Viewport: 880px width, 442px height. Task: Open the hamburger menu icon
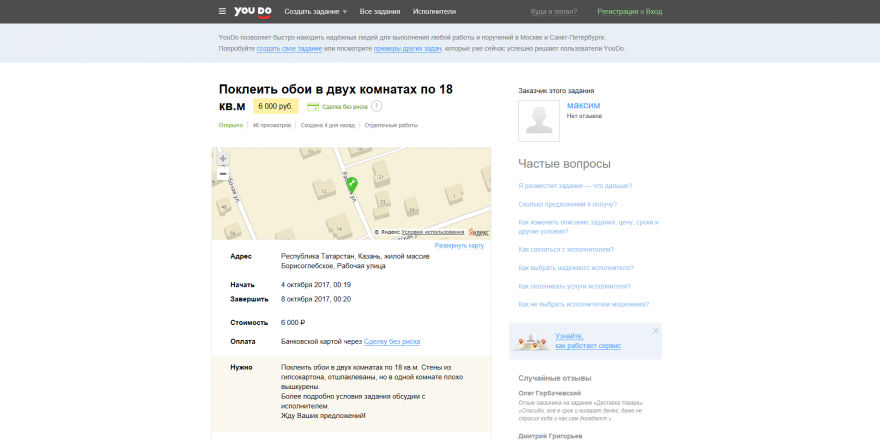pyautogui.click(x=222, y=11)
